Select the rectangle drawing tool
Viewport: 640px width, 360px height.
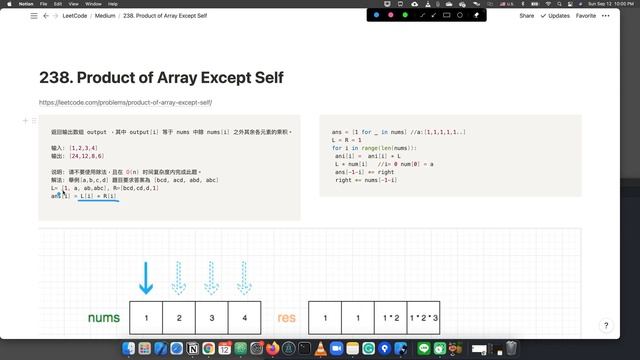pos(447,15)
